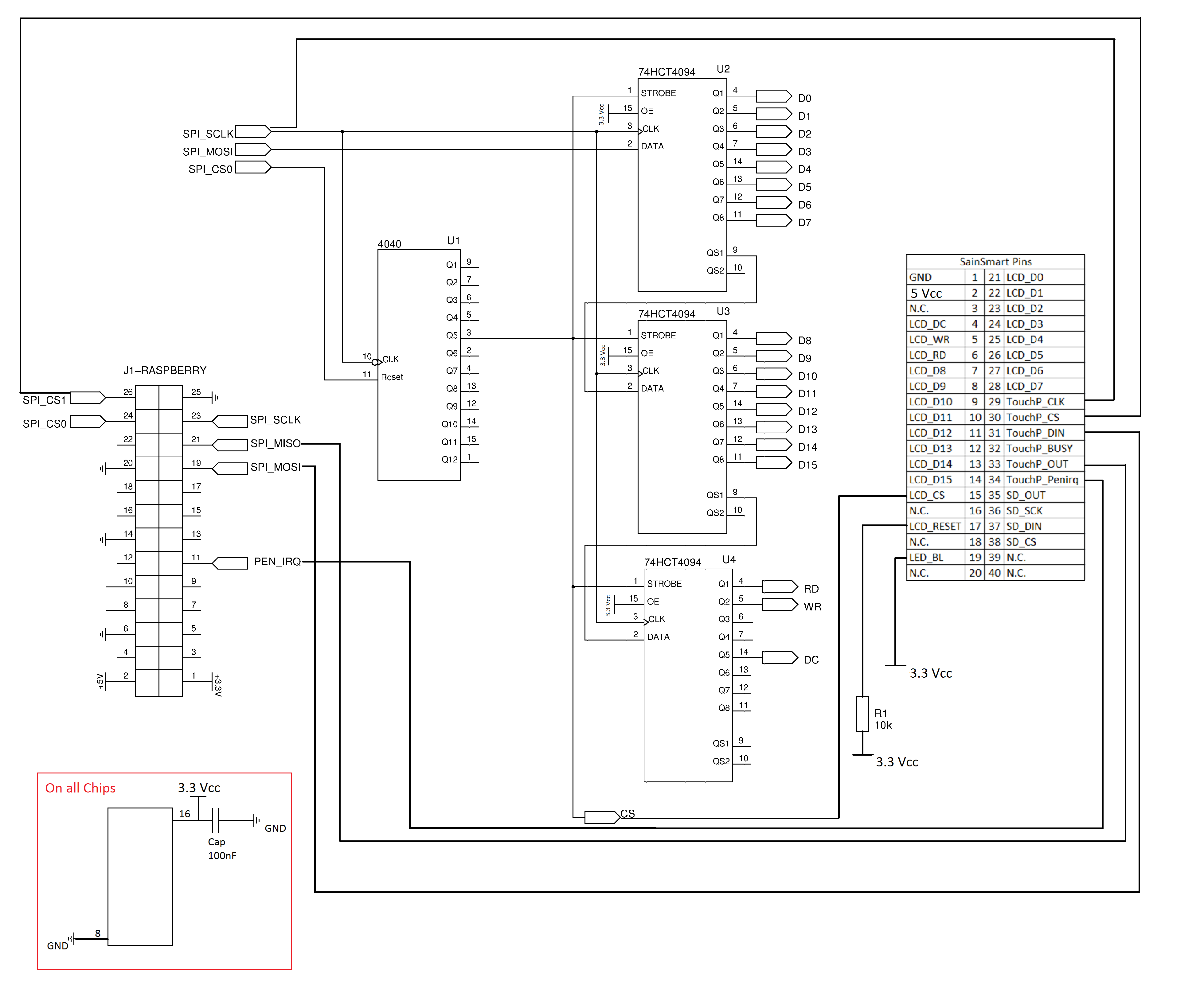Click the ground symbol at J1 pin 25
Image resolution: width=1204 pixels, height=985 pixels.
click(x=214, y=398)
